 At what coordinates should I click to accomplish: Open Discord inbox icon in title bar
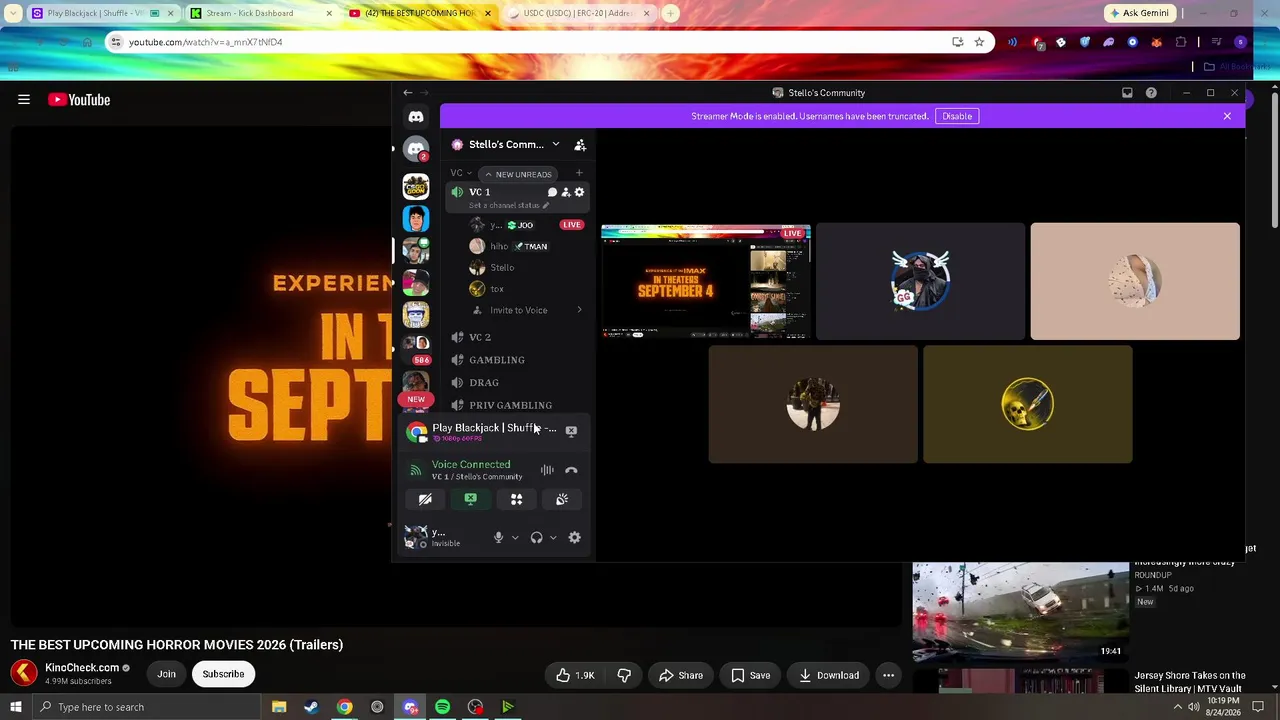point(1127,93)
